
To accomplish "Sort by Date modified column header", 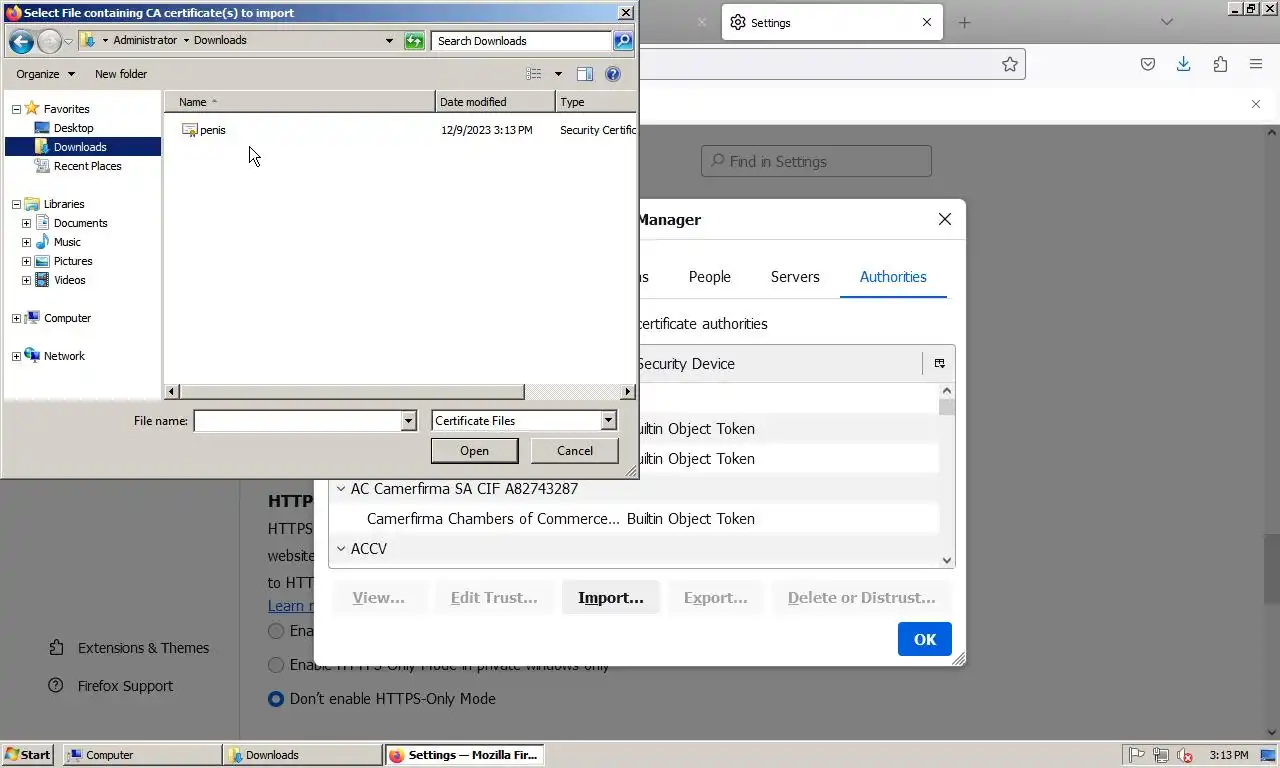I will (495, 102).
